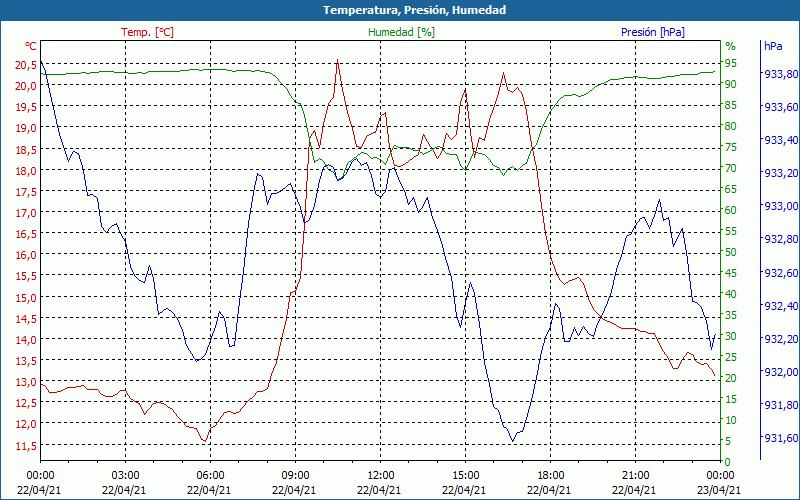
Task: Click the '931,80' pressure axis value
Action: coord(781,405)
